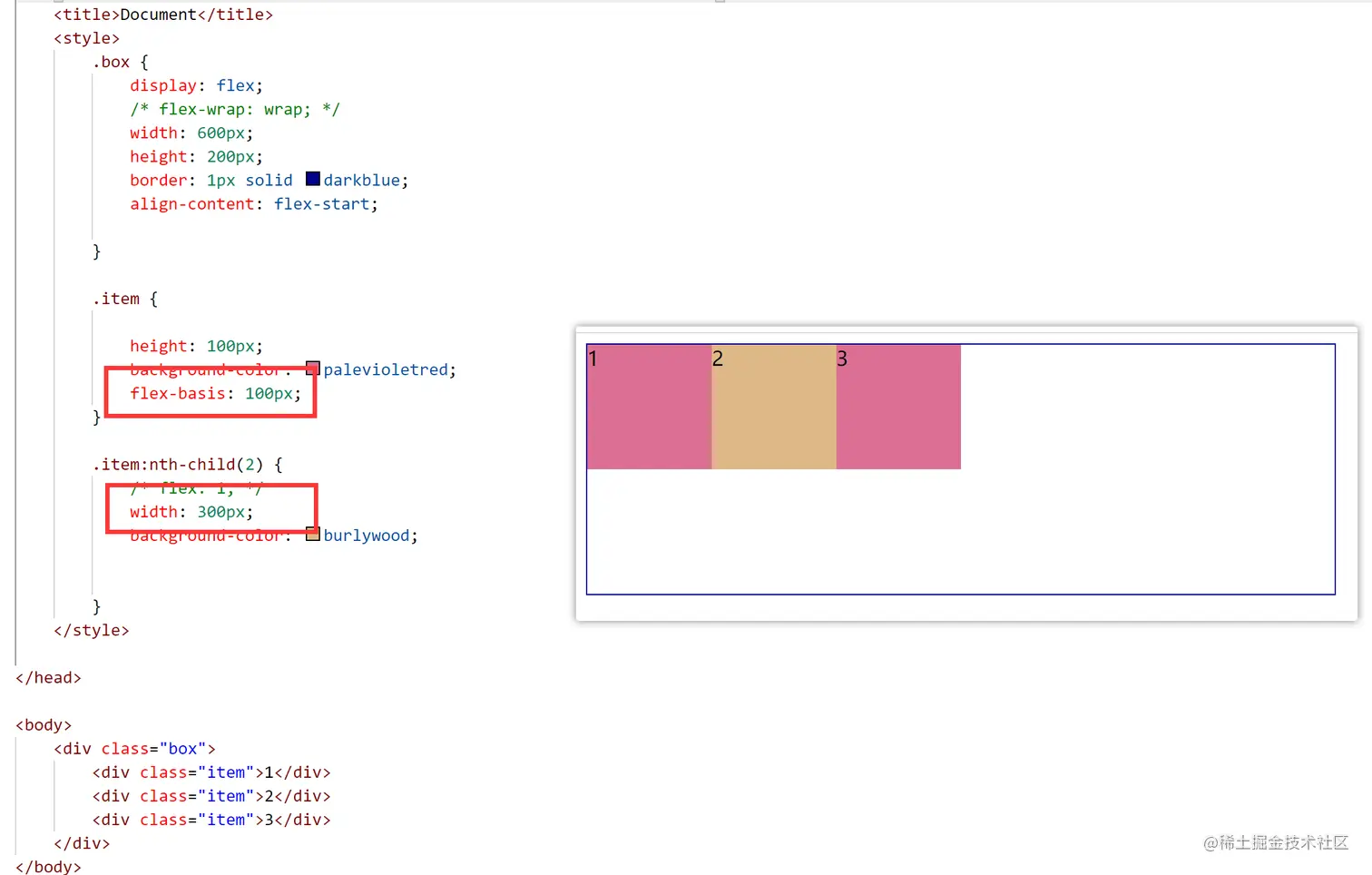
Task: Click the '<div class="box">' line
Action: point(134,748)
